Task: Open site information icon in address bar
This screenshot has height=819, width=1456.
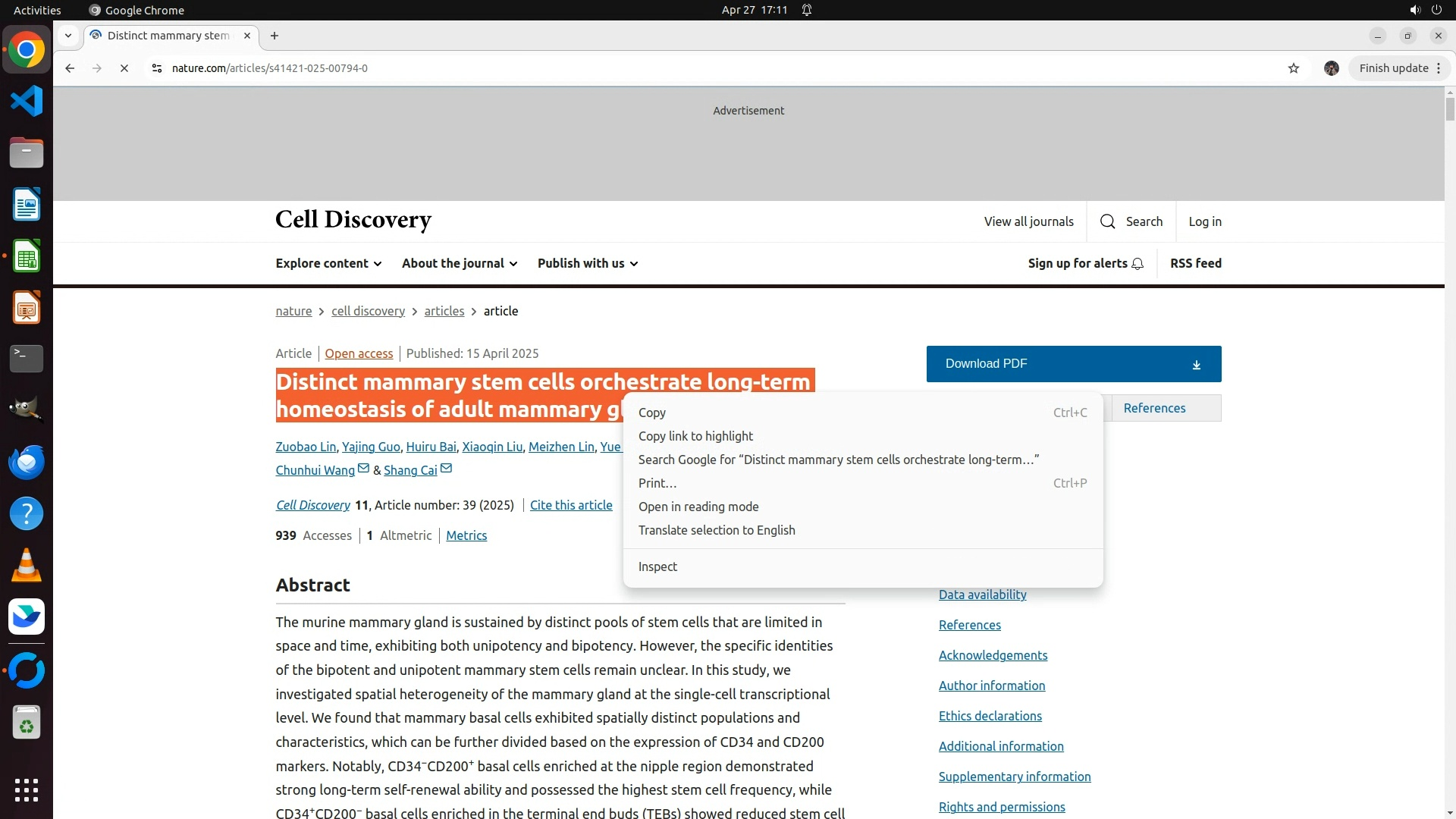Action: coord(157,68)
